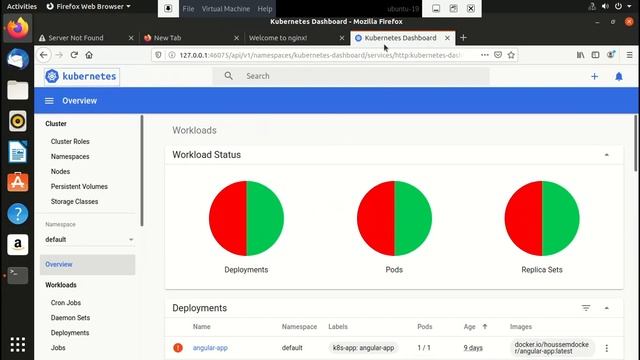640x360 pixels.
Task: Open Activities overview
Action: click(x=22, y=7)
